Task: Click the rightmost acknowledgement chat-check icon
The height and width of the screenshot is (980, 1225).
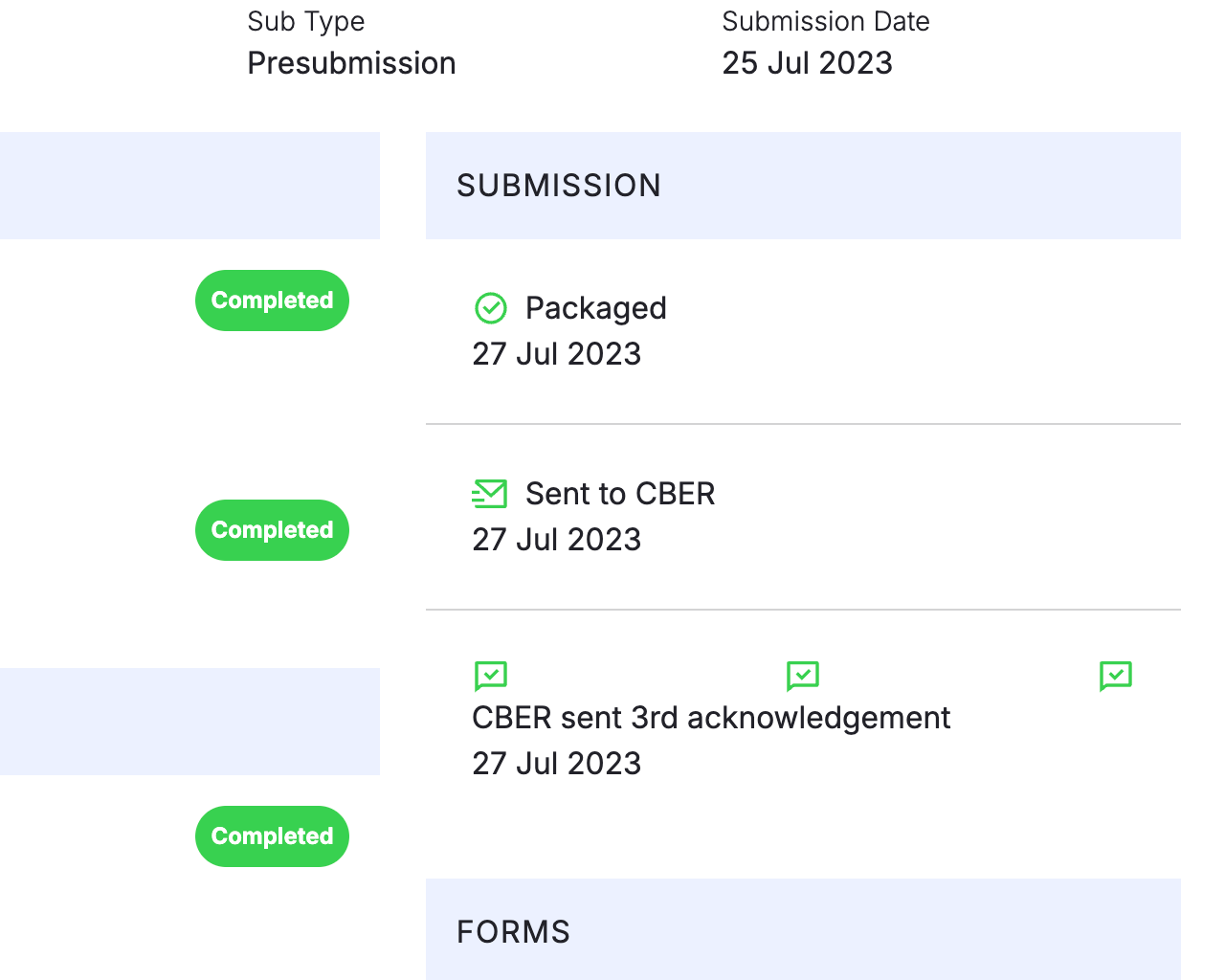Action: (x=1116, y=676)
